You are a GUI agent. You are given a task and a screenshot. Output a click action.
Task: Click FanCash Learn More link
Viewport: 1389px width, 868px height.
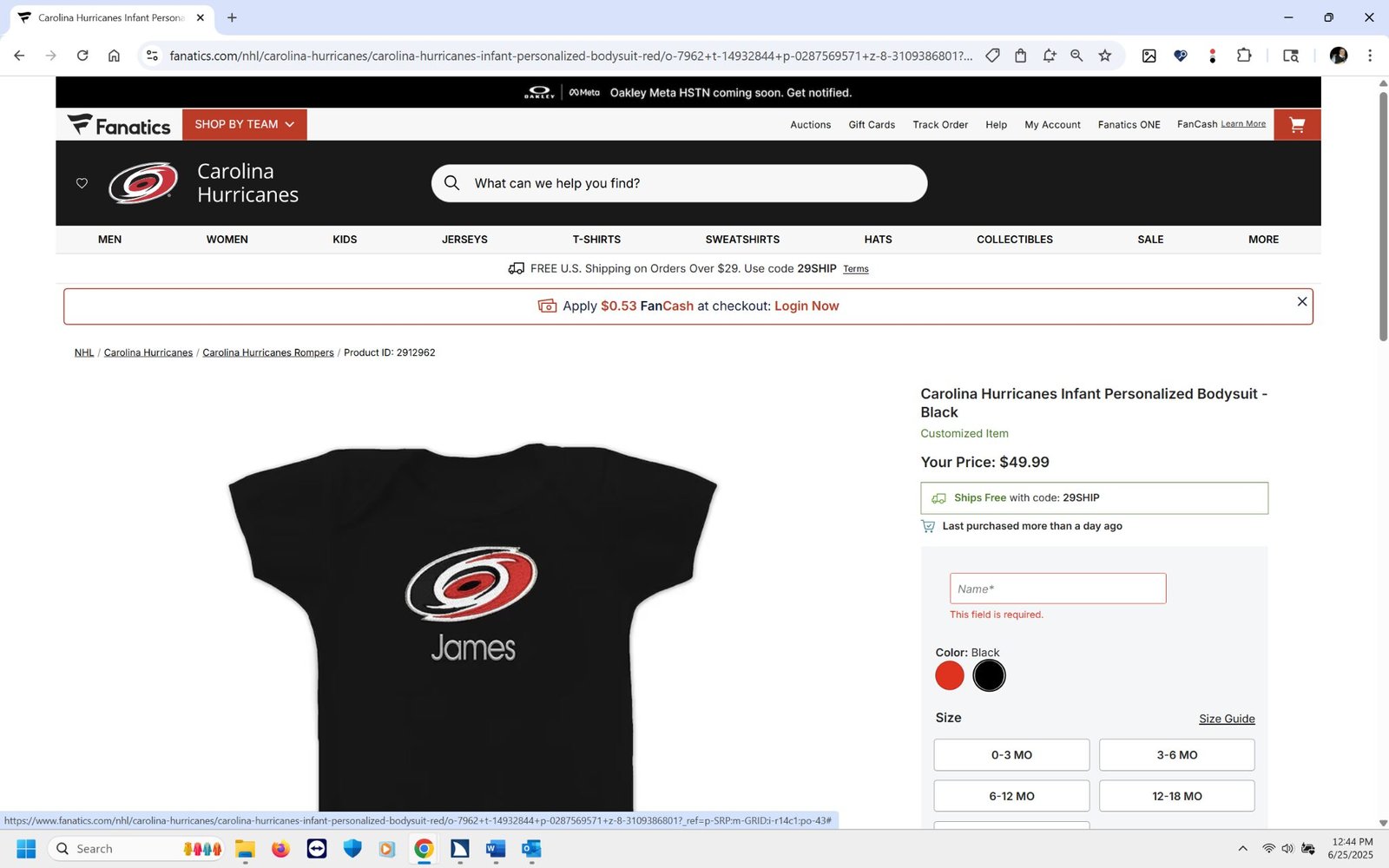1243,124
